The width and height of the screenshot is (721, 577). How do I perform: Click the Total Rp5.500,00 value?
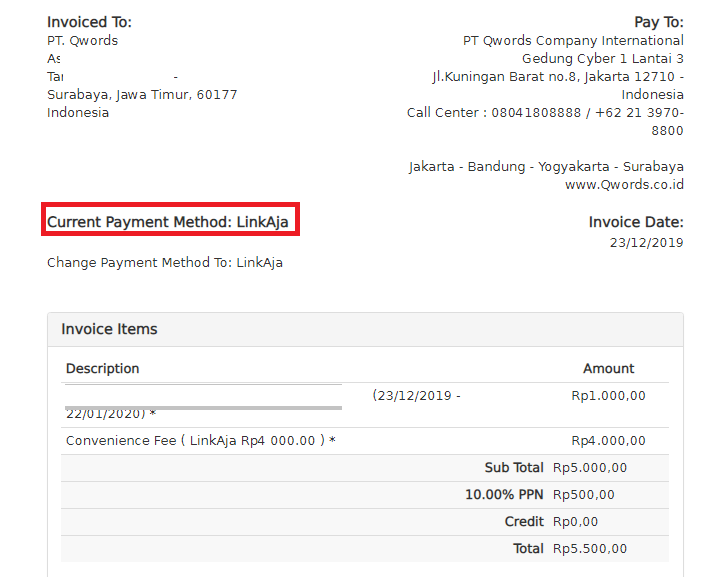(590, 548)
